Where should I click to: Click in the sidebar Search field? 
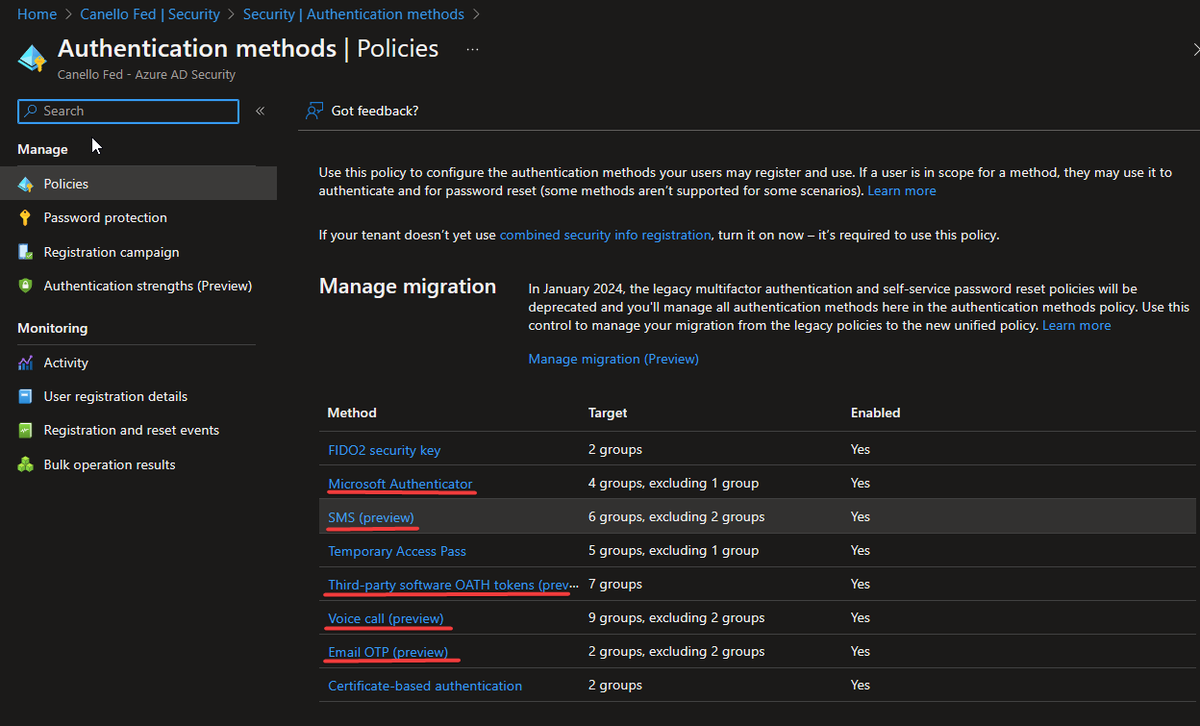point(128,111)
